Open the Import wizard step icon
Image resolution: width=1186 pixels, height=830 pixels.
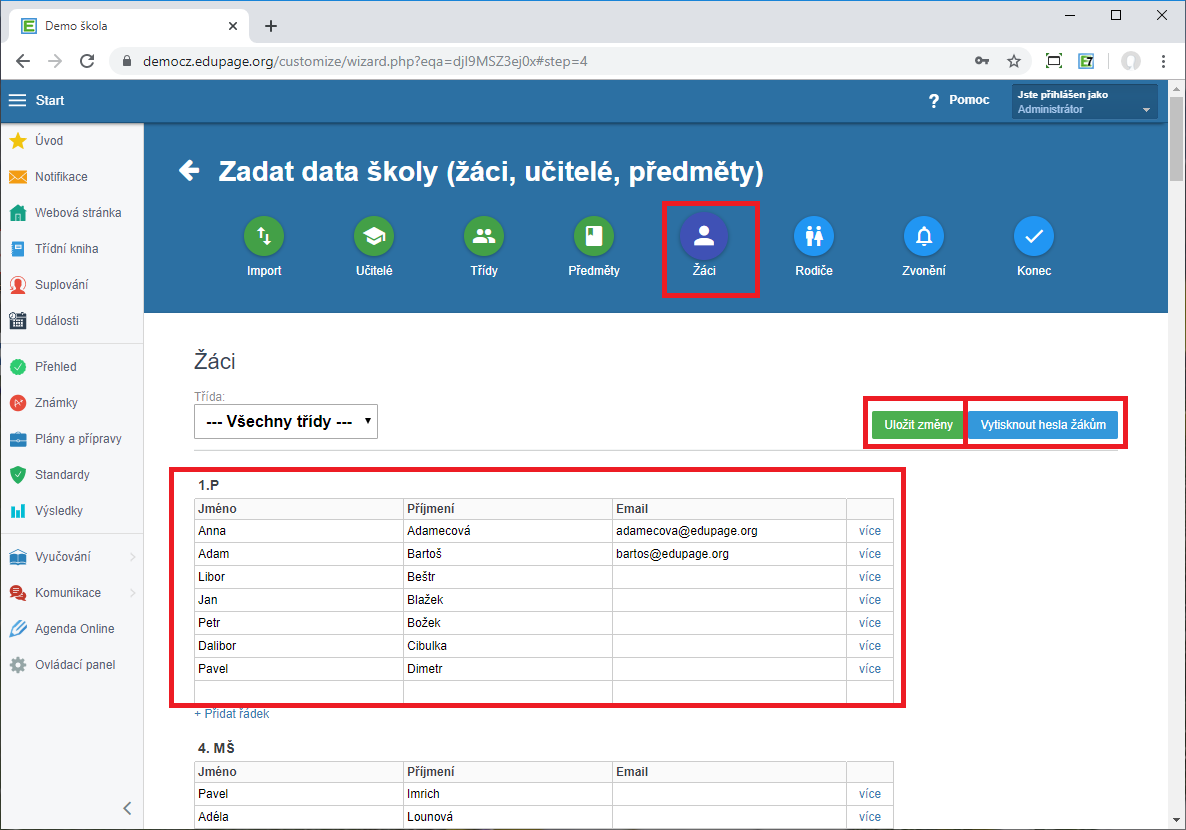pyautogui.click(x=264, y=237)
